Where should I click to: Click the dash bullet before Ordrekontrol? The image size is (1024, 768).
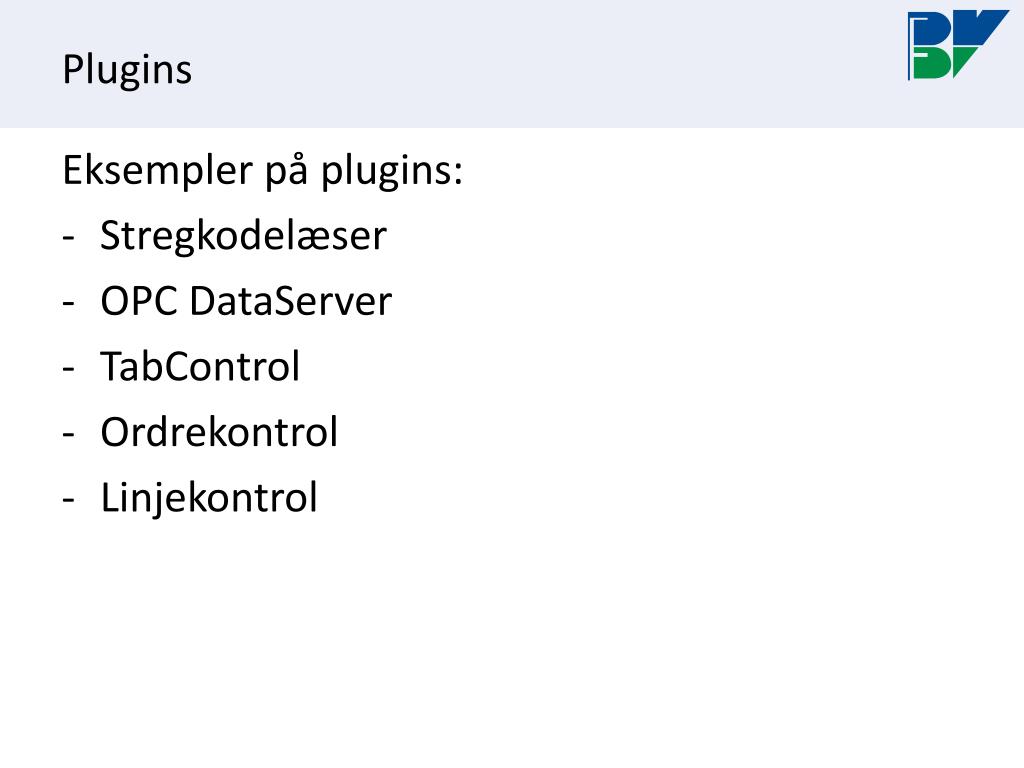point(69,434)
